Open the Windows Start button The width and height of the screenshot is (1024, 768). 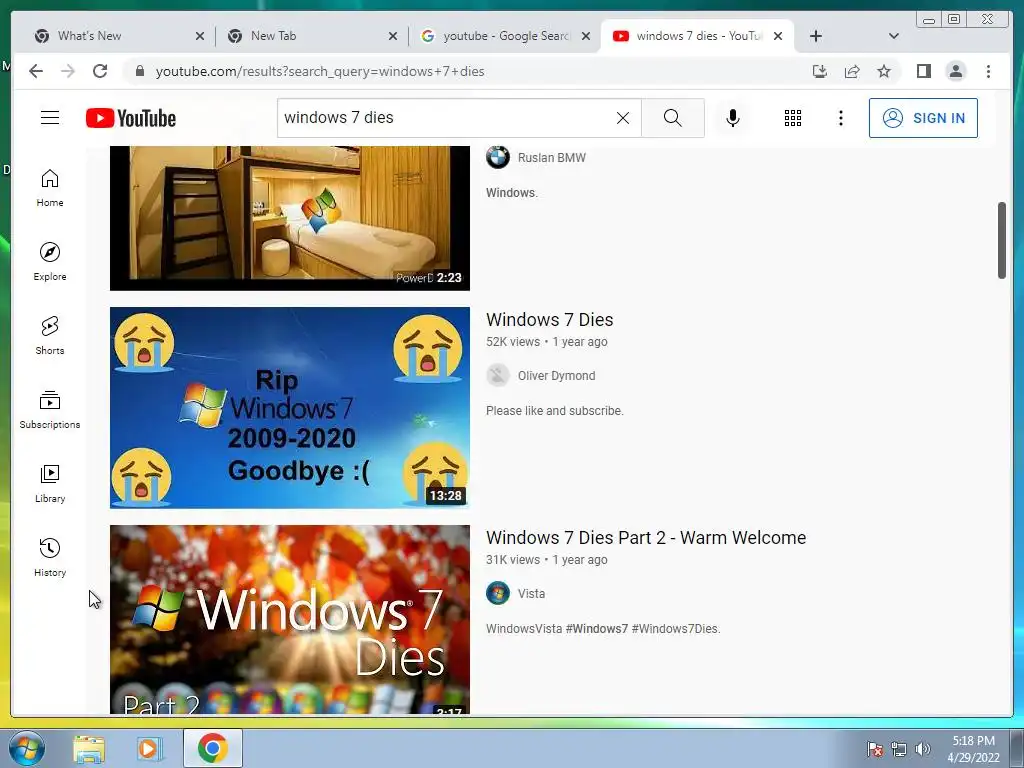click(x=27, y=748)
